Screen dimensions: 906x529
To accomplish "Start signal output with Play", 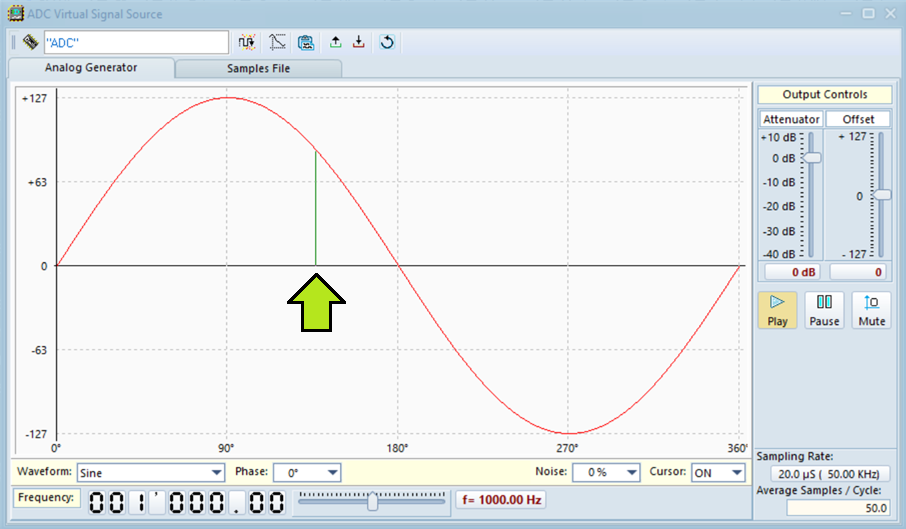I will (777, 311).
